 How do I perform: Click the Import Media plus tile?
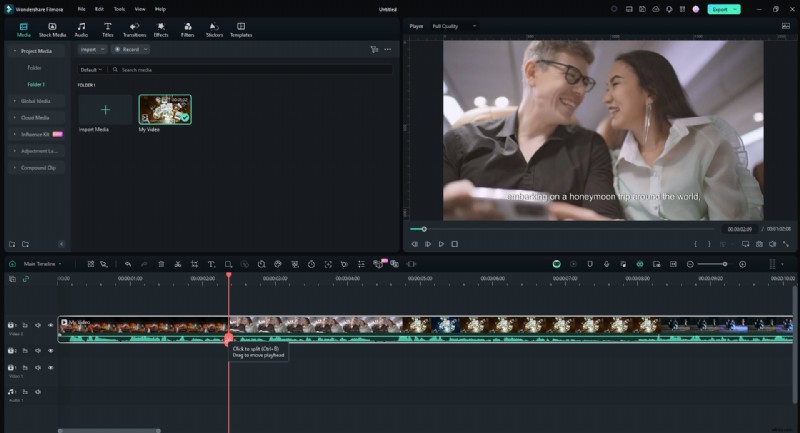(x=105, y=110)
